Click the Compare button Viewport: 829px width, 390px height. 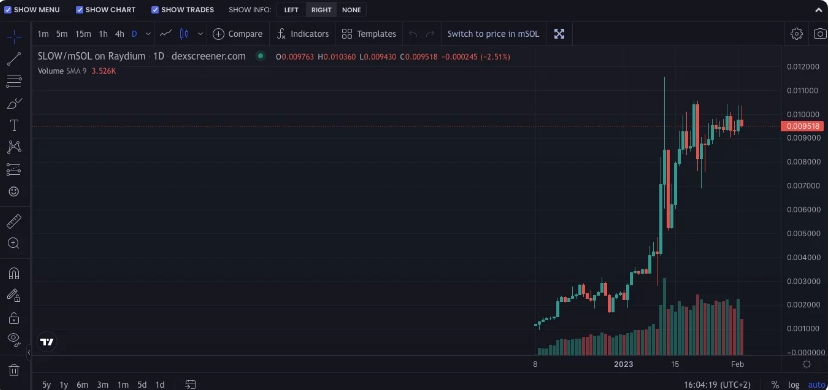coord(237,34)
